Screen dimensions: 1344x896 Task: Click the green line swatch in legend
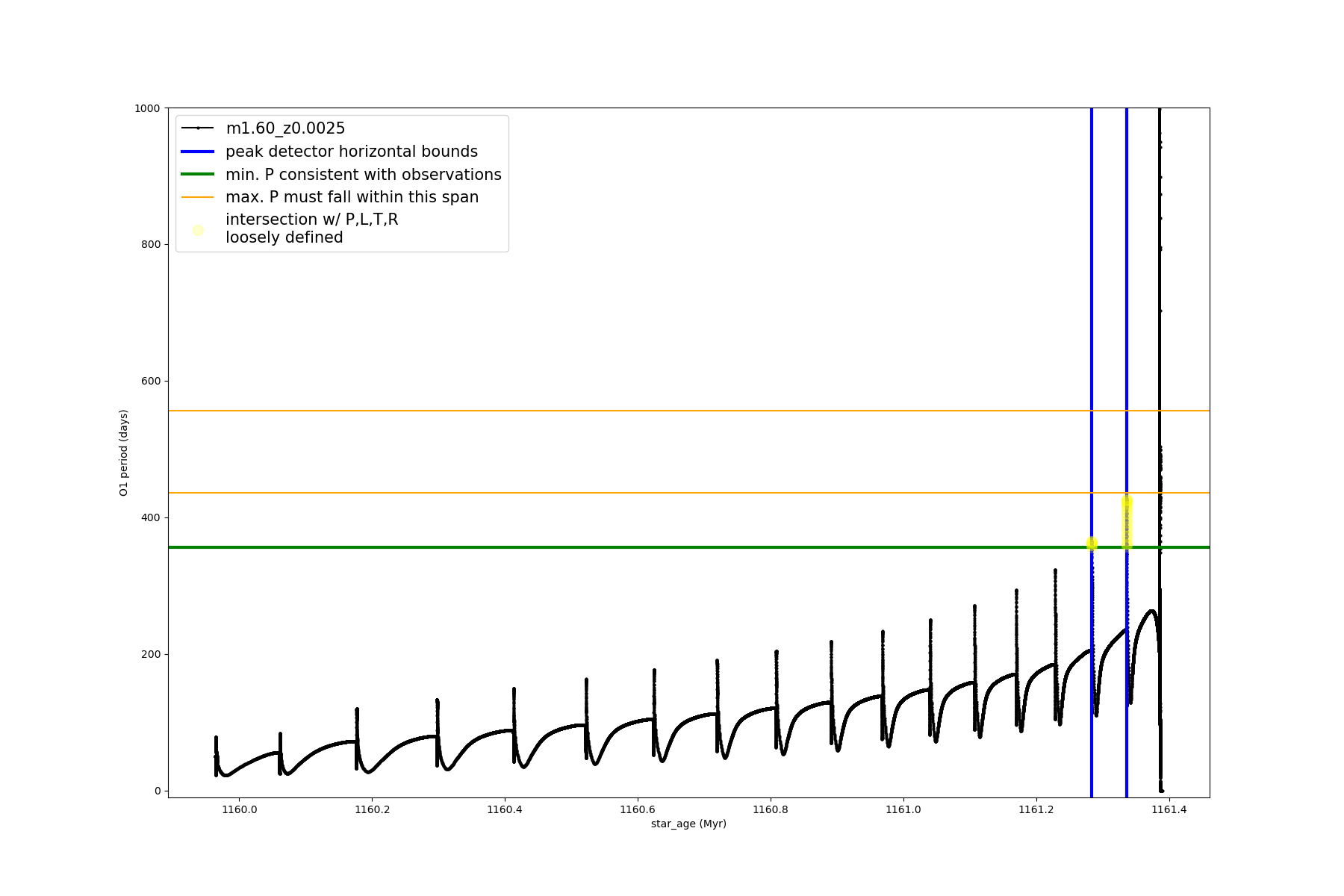[x=198, y=175]
